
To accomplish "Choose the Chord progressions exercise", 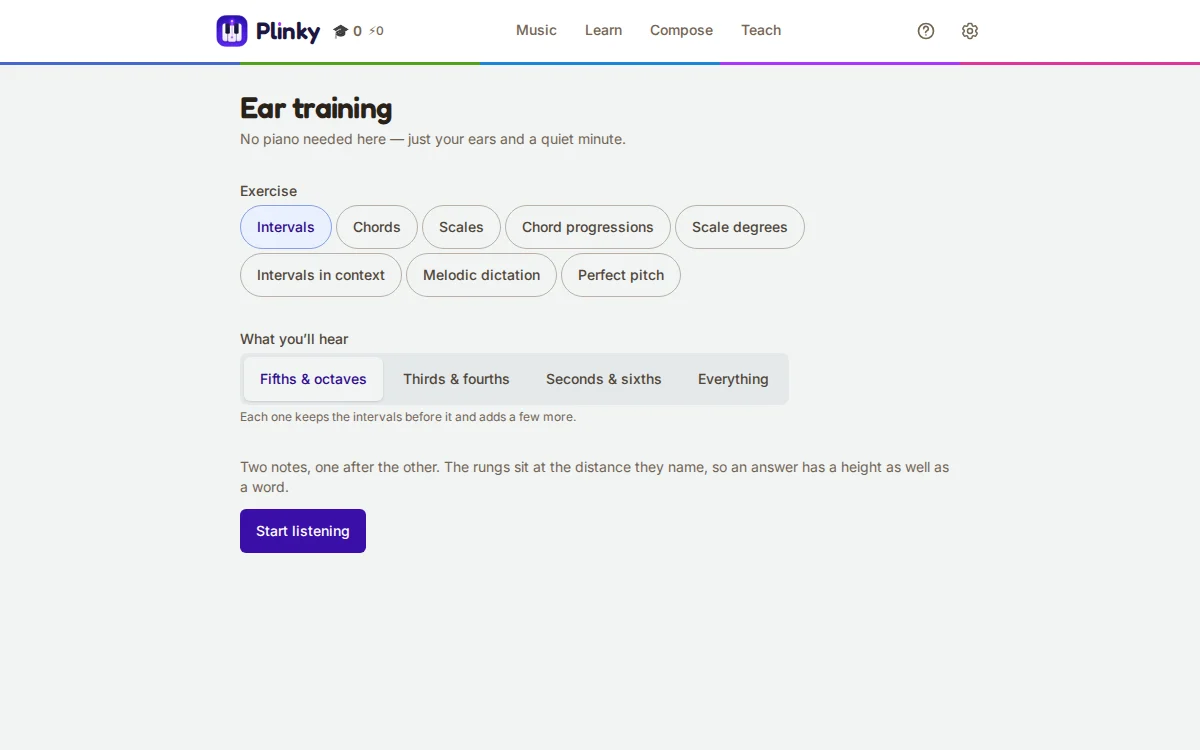I will pyautogui.click(x=588, y=227).
